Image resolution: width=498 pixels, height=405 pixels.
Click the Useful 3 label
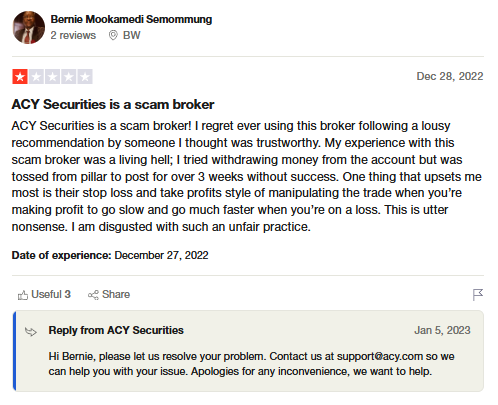(51, 294)
